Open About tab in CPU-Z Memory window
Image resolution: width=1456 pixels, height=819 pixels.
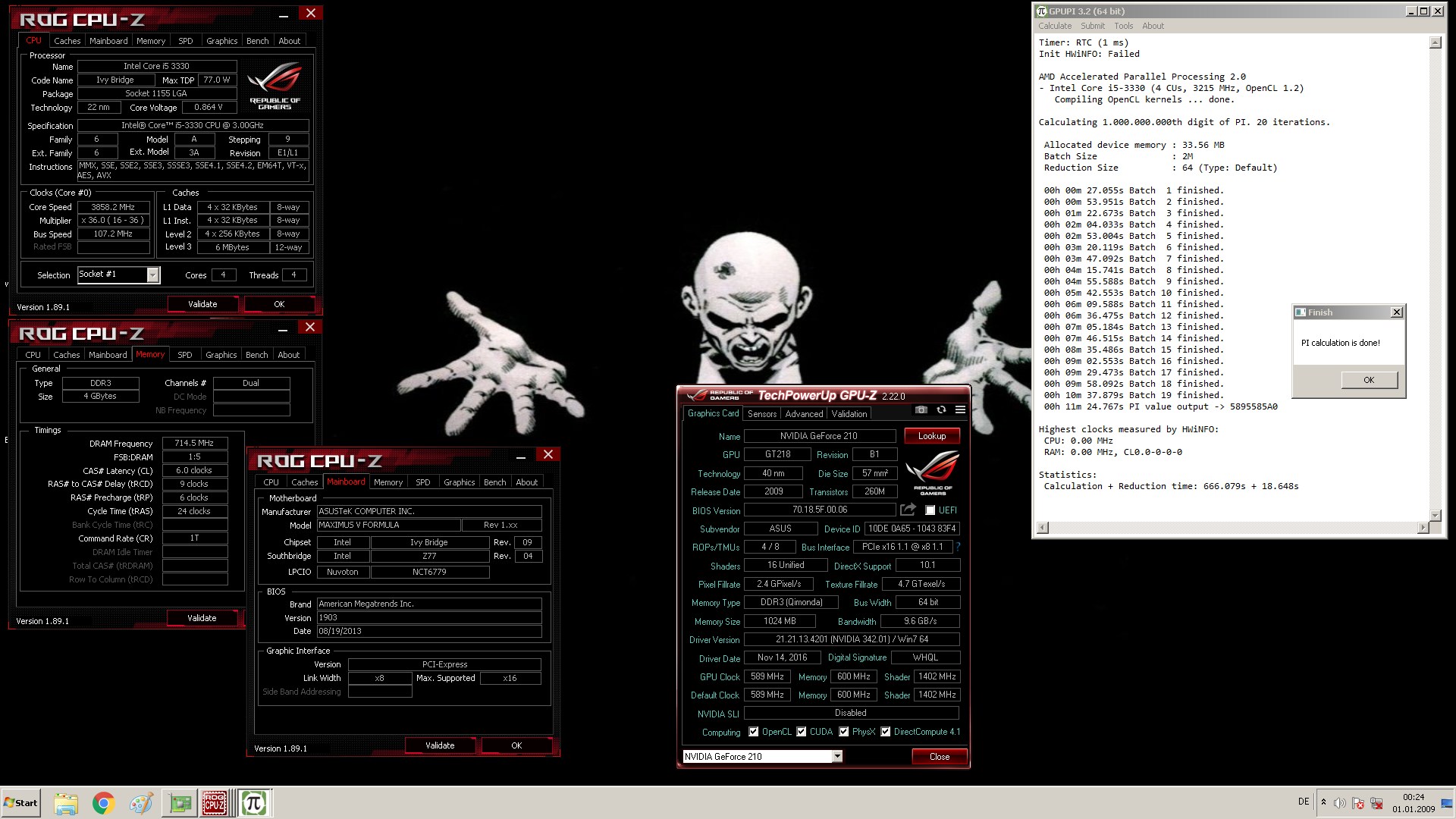(288, 355)
